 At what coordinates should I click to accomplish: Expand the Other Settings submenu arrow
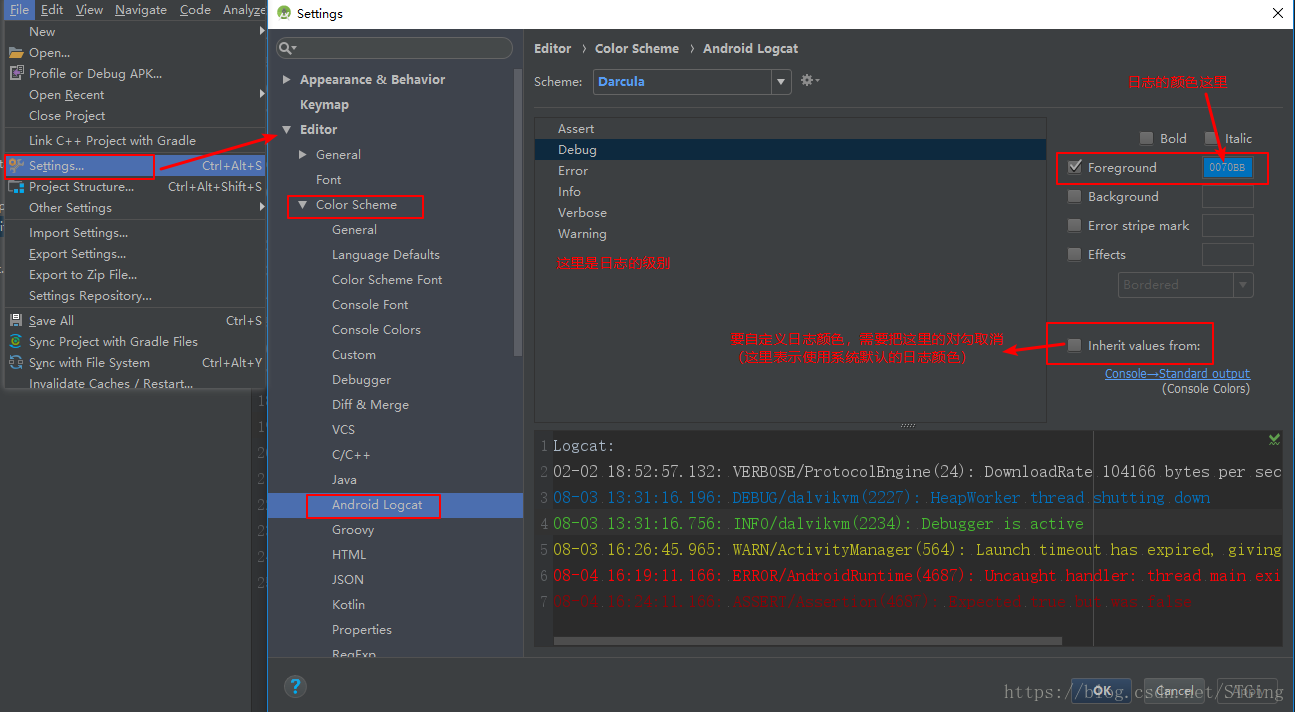point(262,208)
